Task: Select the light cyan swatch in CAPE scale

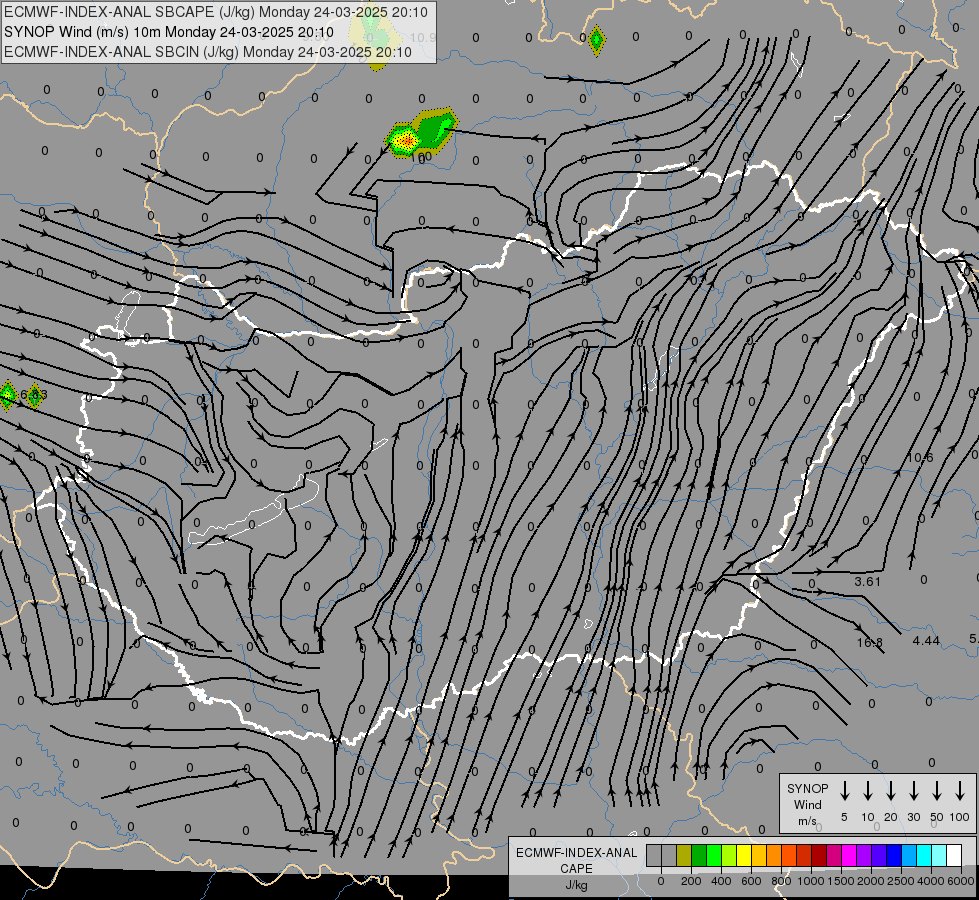Action: coord(939,855)
